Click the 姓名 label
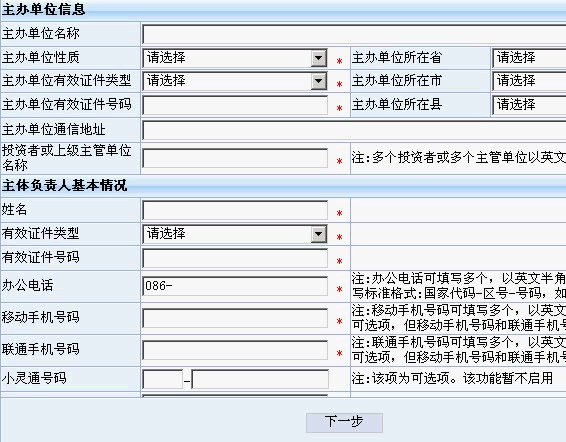The height and width of the screenshot is (442, 566). coord(14,209)
